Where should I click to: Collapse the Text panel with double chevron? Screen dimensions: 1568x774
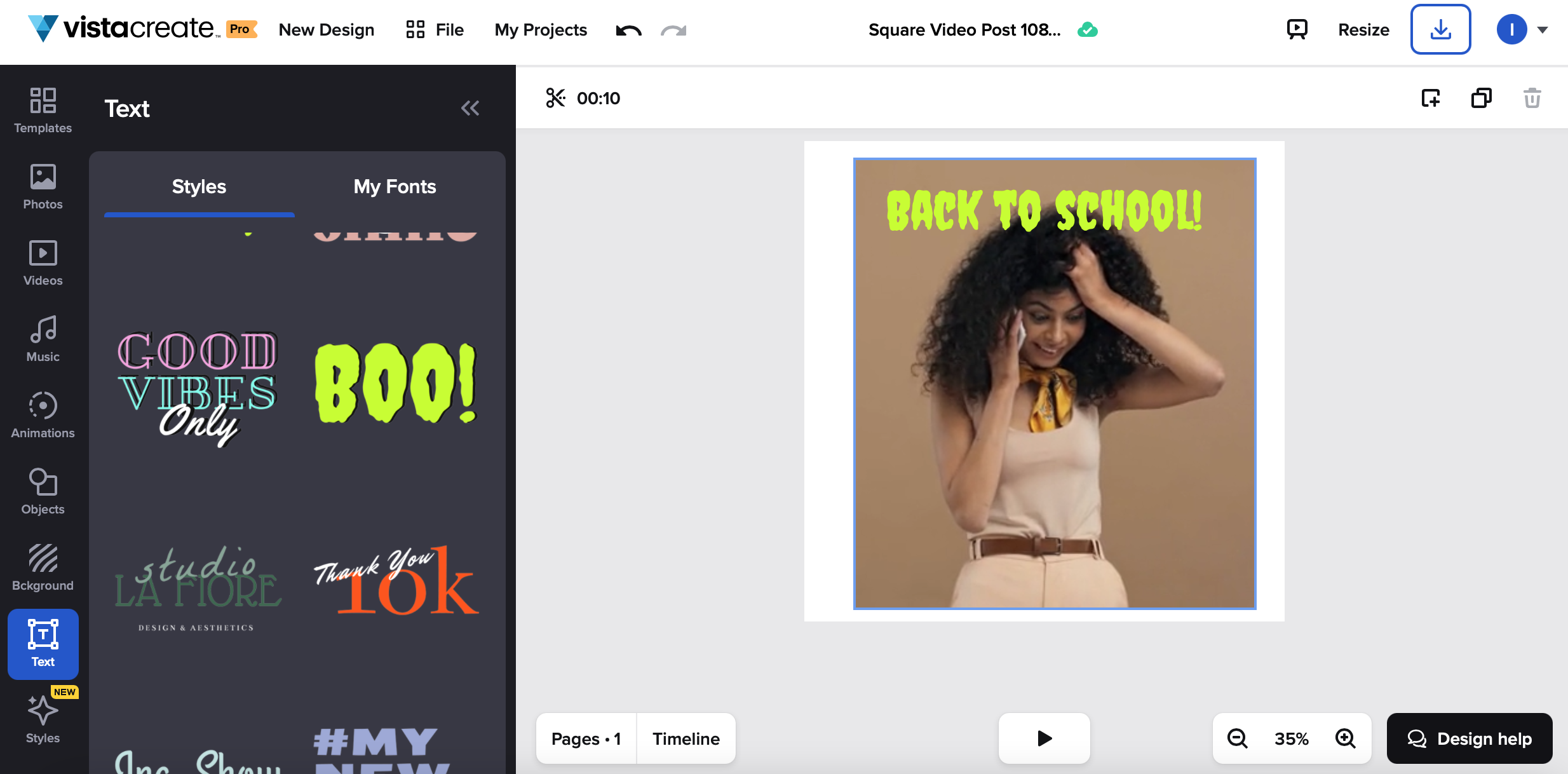pyautogui.click(x=470, y=108)
